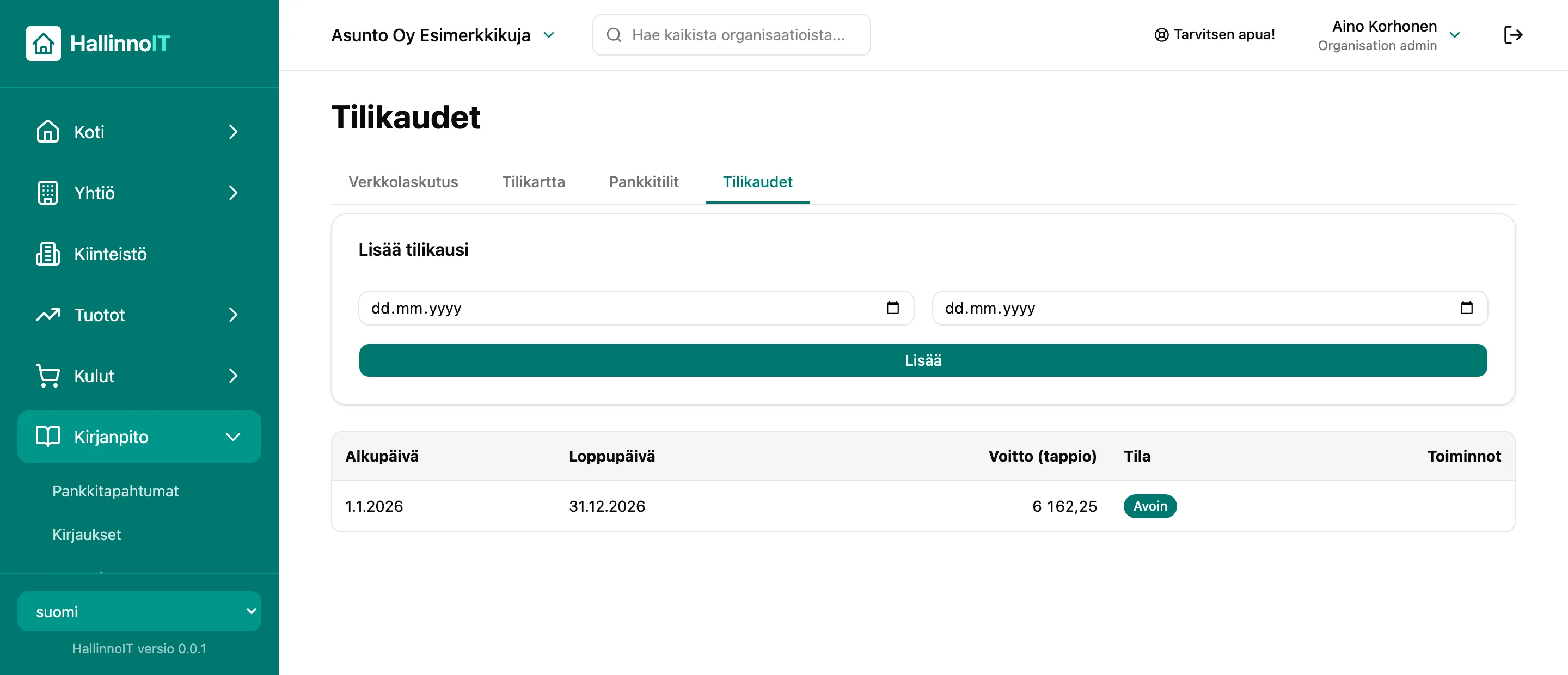The width and height of the screenshot is (1568, 675).
Task: Focus the organisation search field
Action: [731, 35]
